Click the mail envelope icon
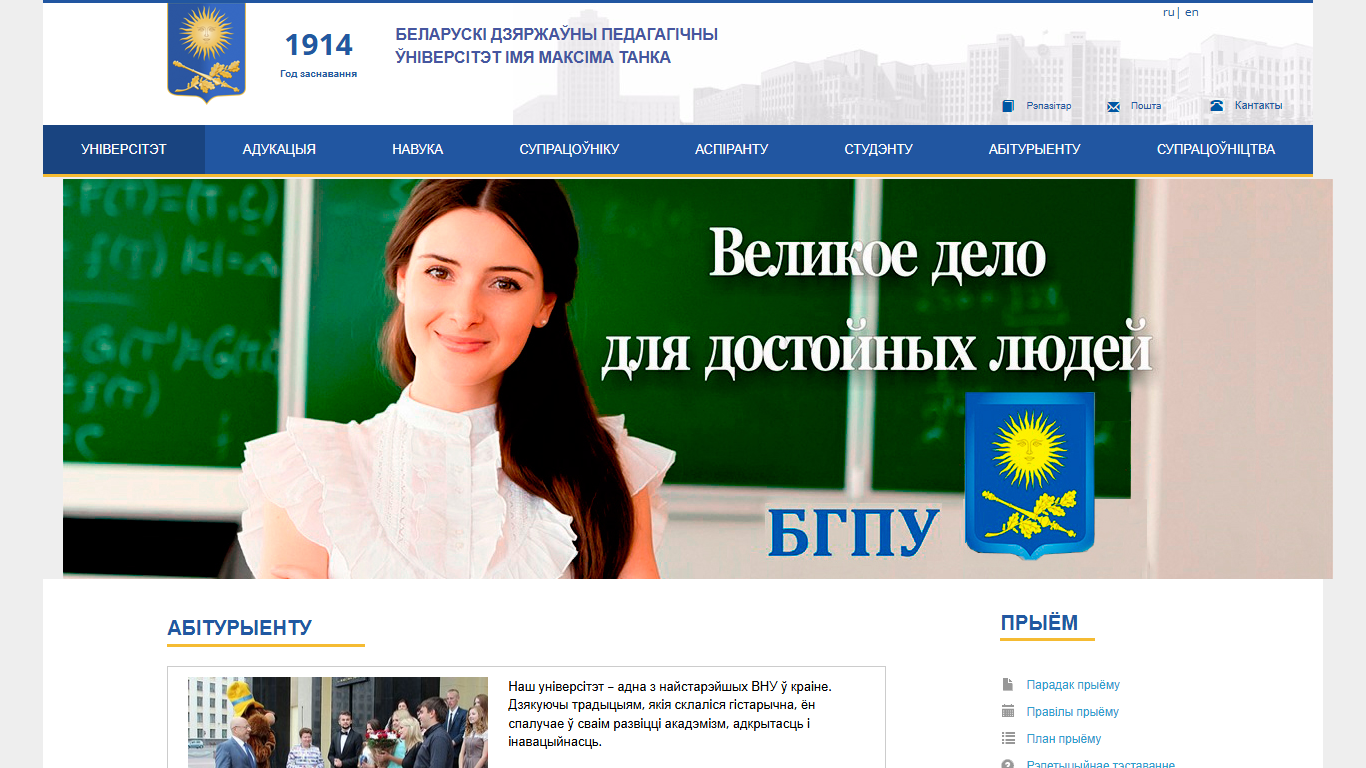The height and width of the screenshot is (768, 1366). coord(1113,106)
